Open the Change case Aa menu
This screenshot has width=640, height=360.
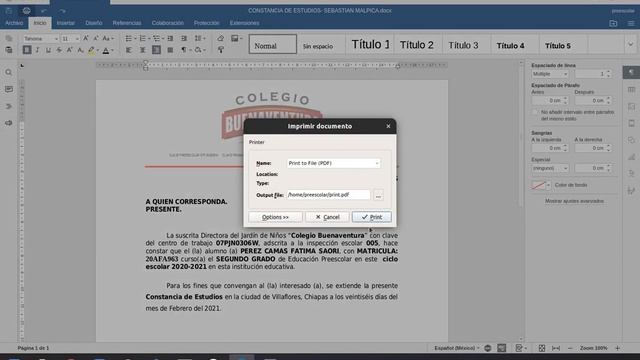click(x=108, y=38)
